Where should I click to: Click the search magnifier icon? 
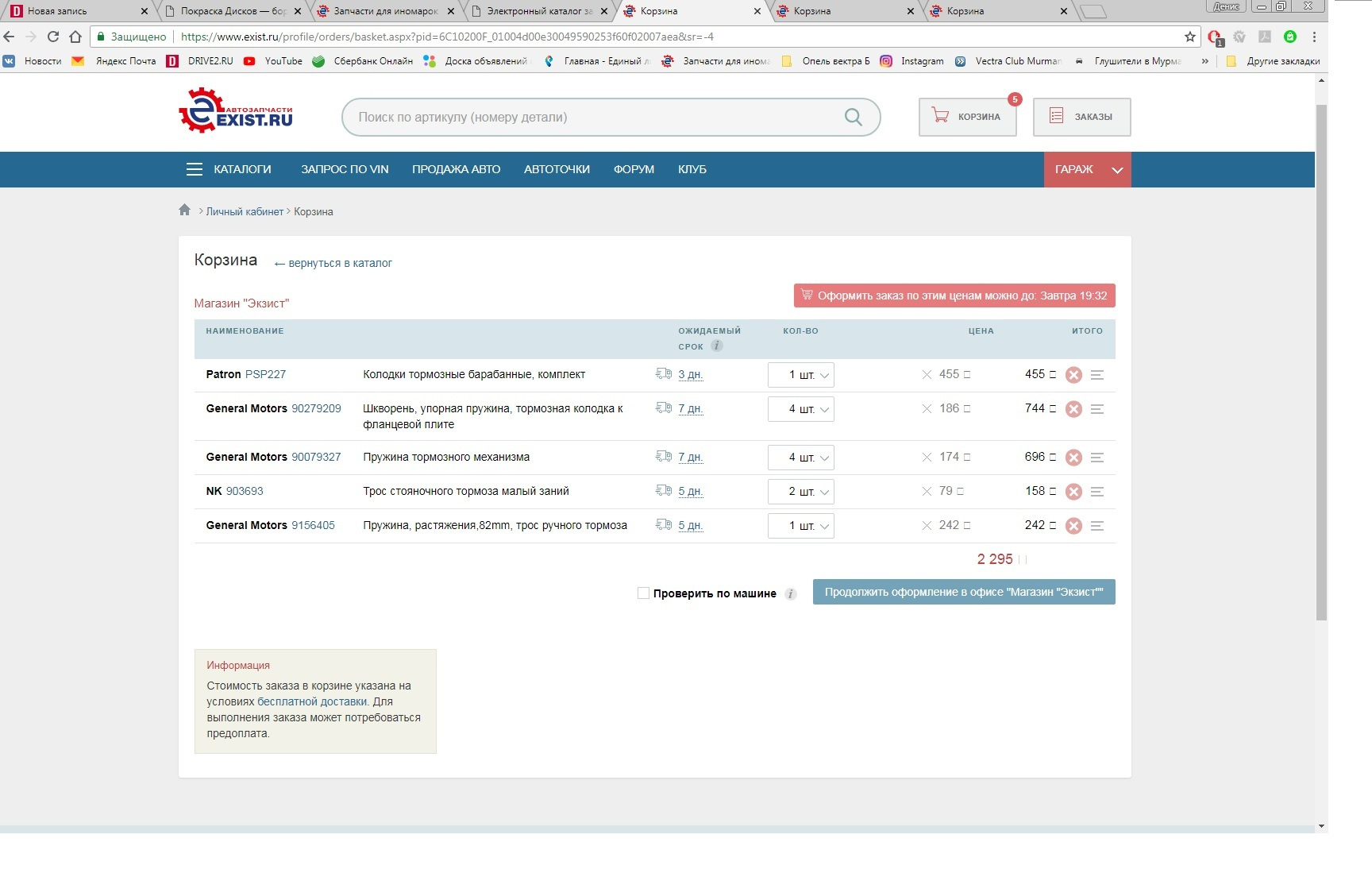[x=854, y=117]
